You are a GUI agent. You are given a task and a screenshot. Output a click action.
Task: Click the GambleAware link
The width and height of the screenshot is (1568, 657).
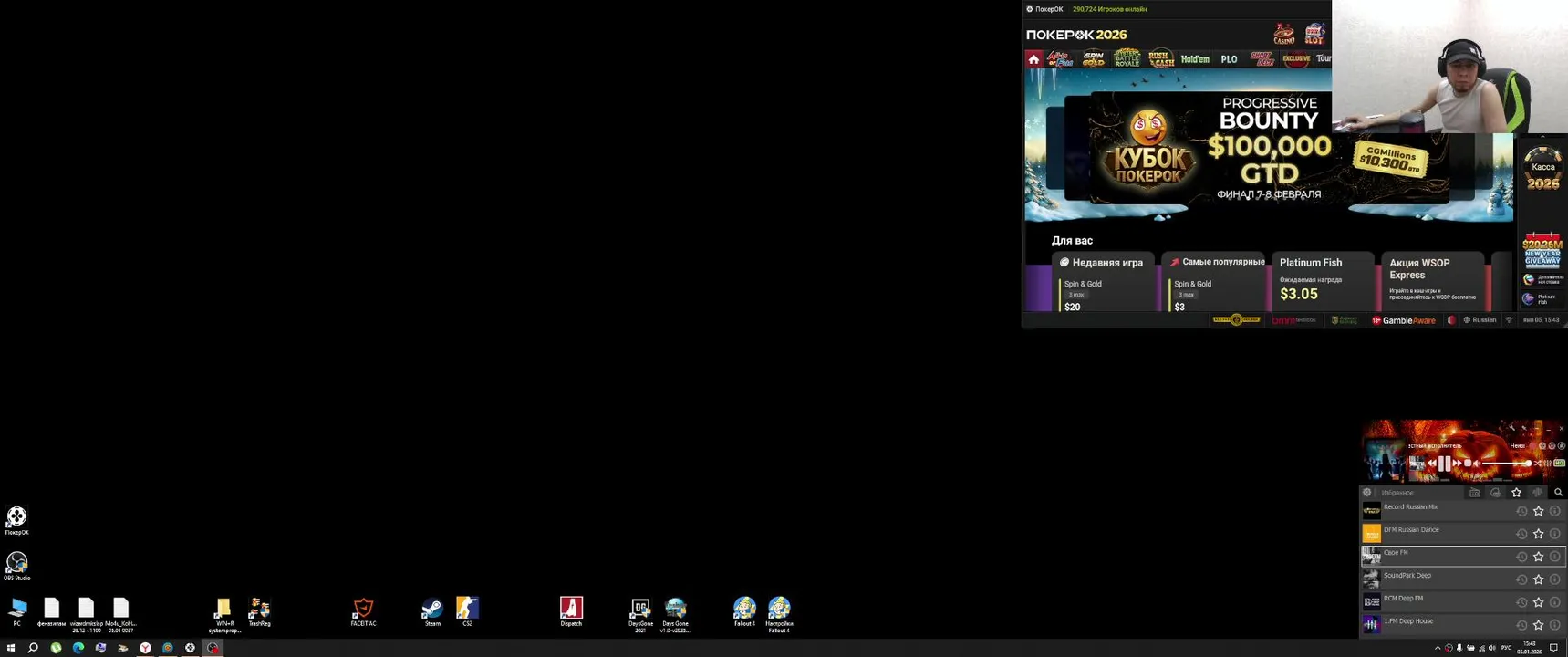(x=1403, y=320)
